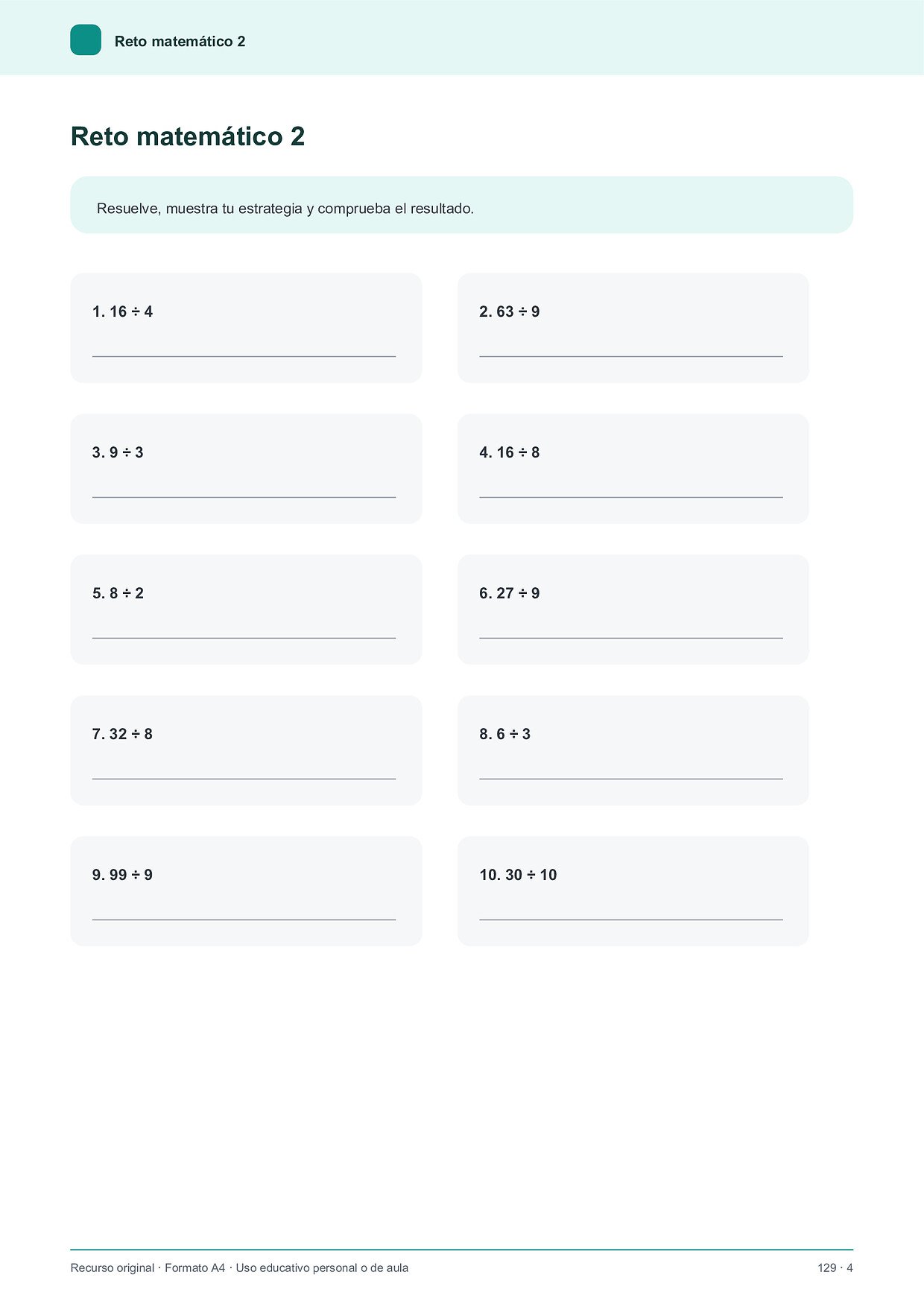This screenshot has width=924, height=1307.
Task: Click the header text Reto matemático 2
Action: pyautogui.click(x=180, y=42)
